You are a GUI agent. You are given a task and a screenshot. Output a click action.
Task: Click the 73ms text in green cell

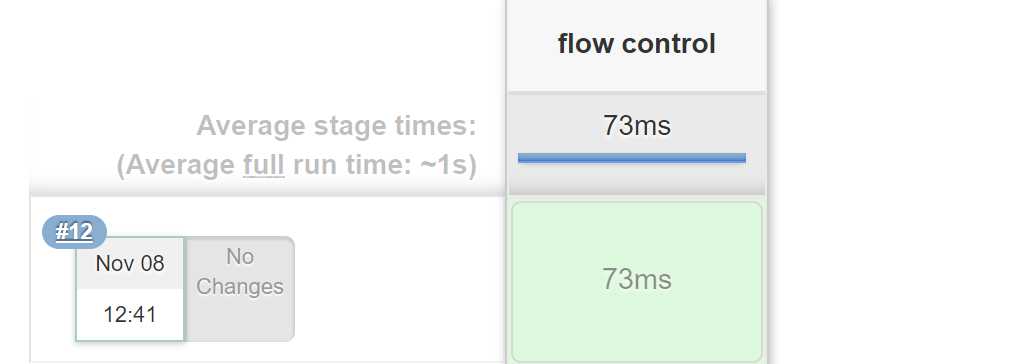(637, 279)
